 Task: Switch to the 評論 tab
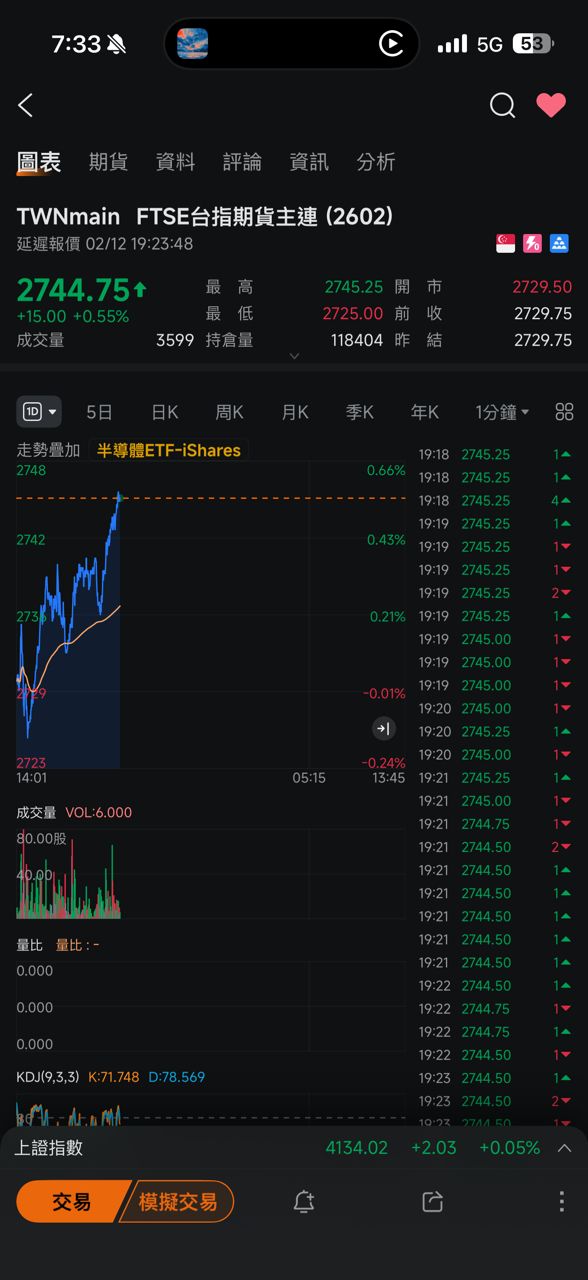point(242,162)
